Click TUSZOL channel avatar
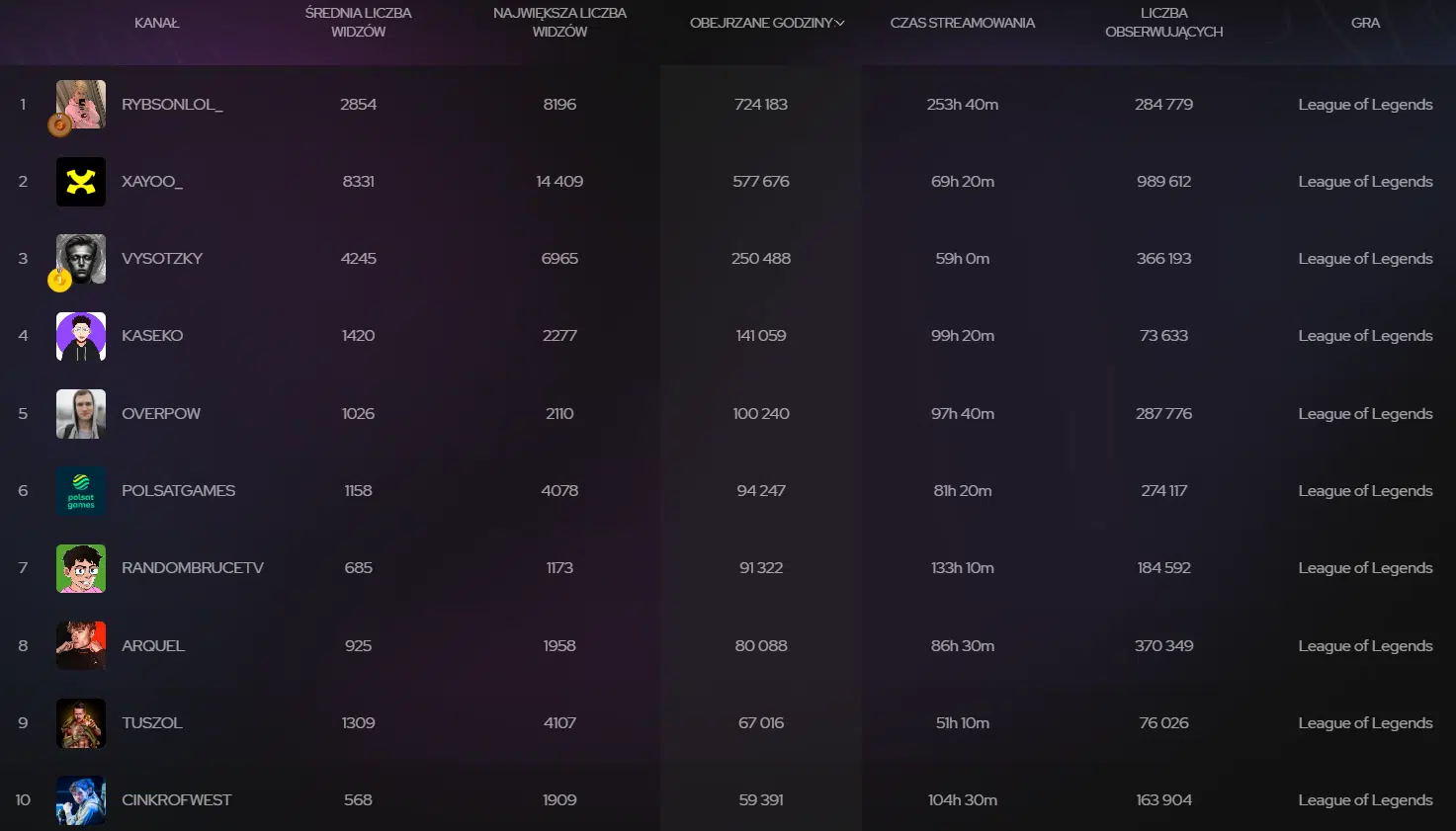Viewport: 1456px width, 831px height. click(81, 723)
